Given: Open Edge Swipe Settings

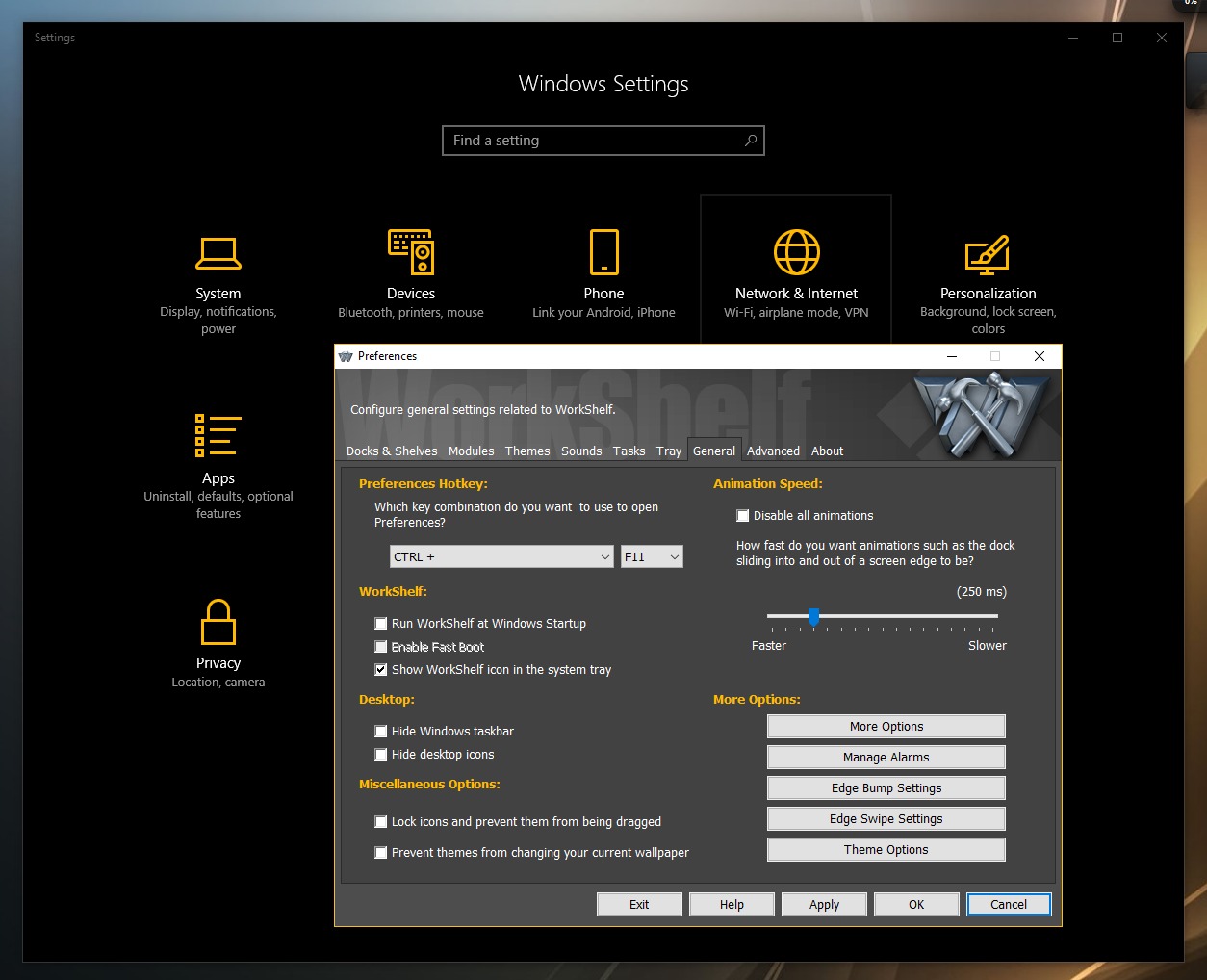Looking at the screenshot, I should [x=886, y=819].
